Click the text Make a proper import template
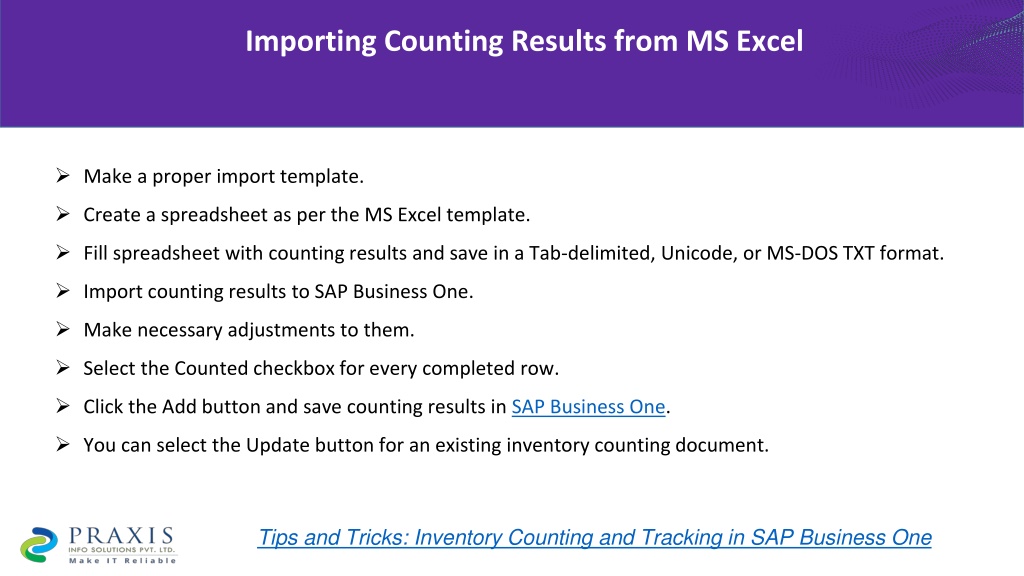 [223, 176]
